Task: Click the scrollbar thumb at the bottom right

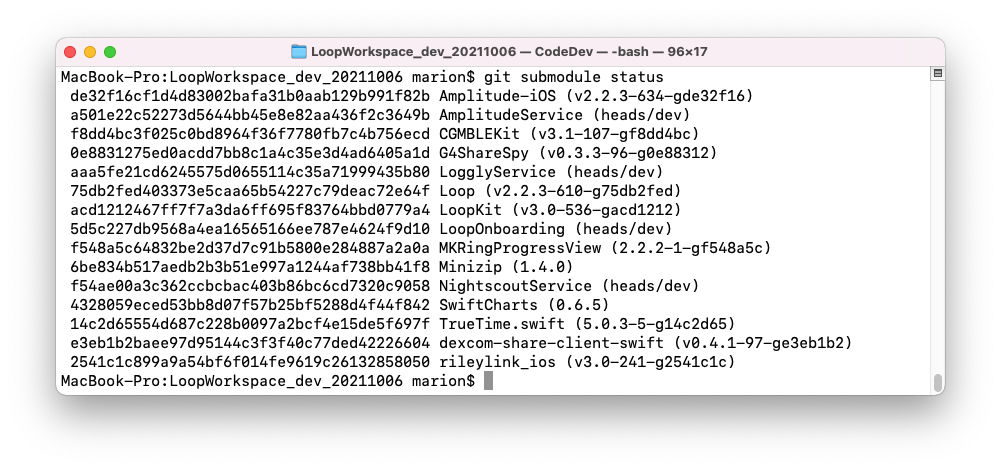Action: (x=937, y=382)
